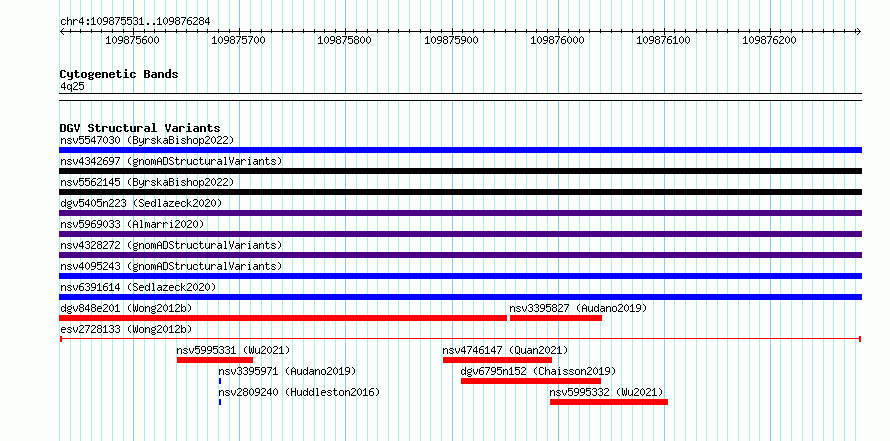
Task: Click nsv4328272 (gnomADStructuralVariants) label
Action: pyautogui.click(x=171, y=245)
